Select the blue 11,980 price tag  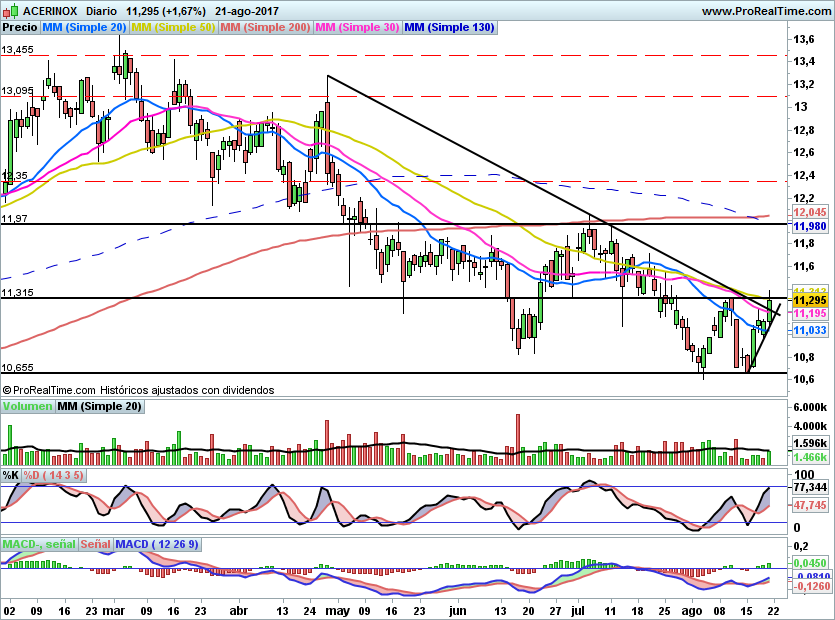click(808, 227)
